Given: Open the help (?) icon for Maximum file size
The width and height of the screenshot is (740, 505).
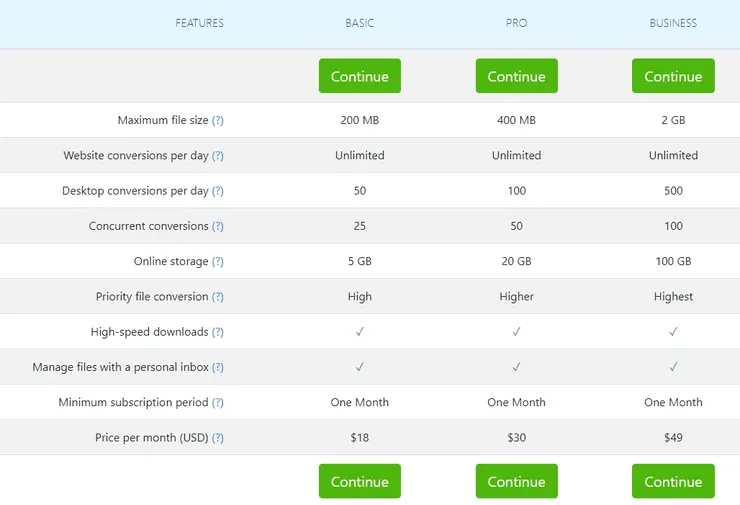Looking at the screenshot, I should (x=218, y=120).
